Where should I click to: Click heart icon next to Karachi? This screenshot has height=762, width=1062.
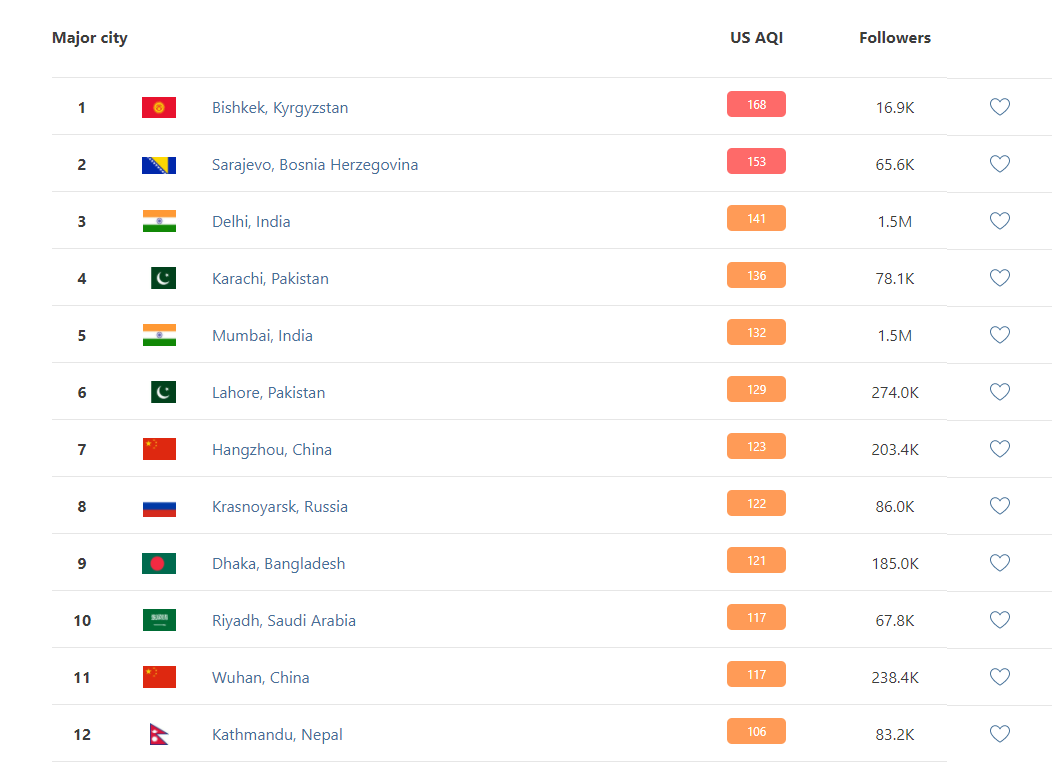pyautogui.click(x=999, y=278)
